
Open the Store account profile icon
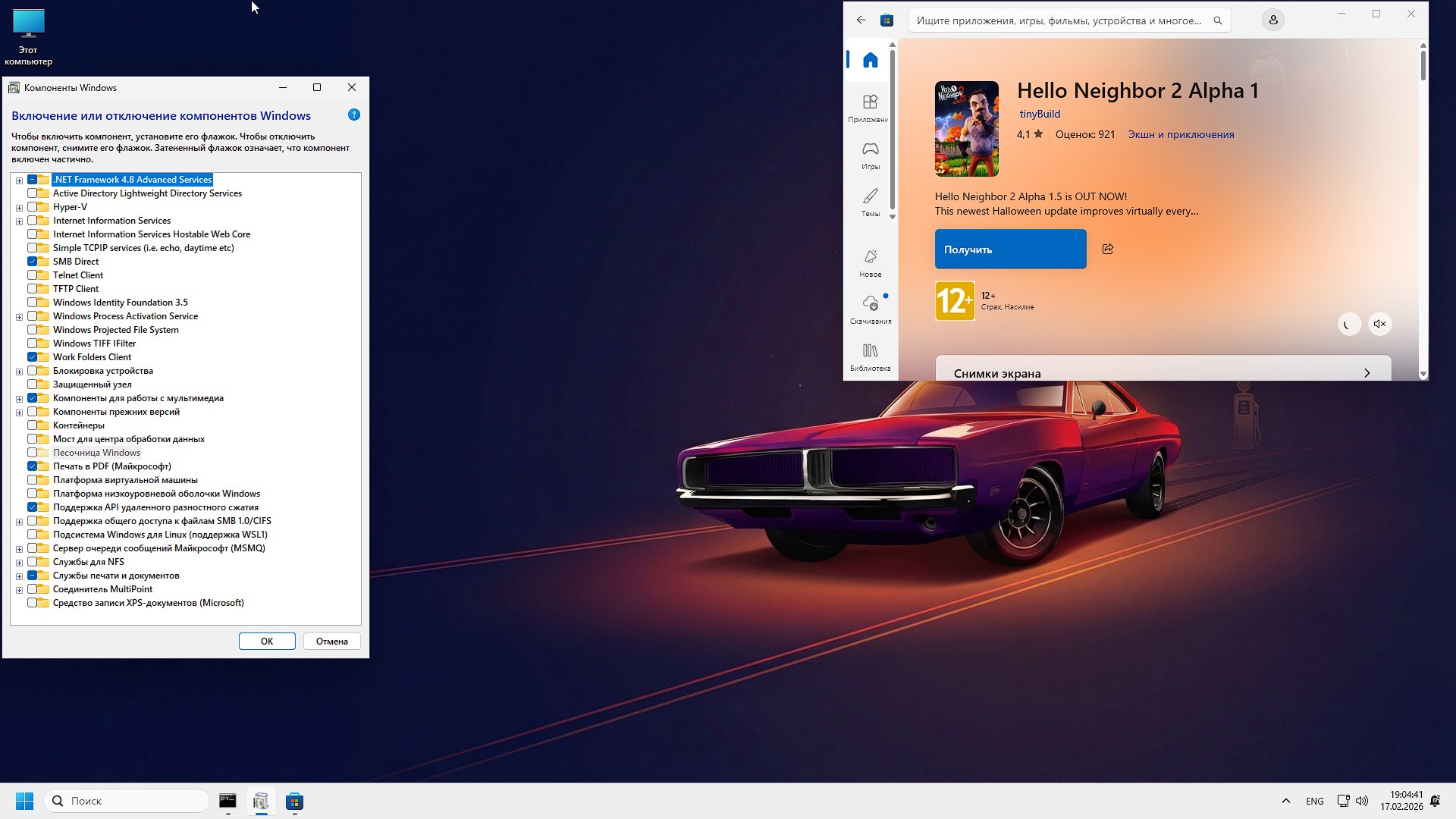(1273, 20)
